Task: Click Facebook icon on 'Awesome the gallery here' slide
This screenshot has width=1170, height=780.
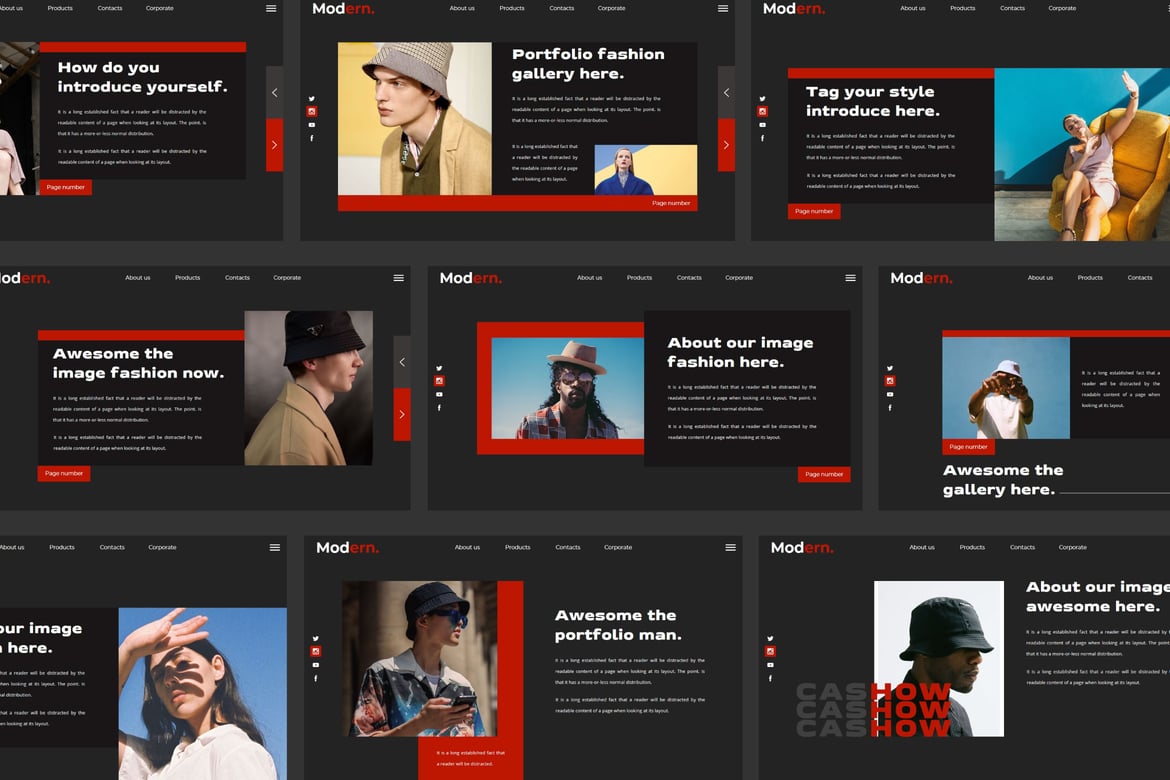Action: click(x=889, y=408)
